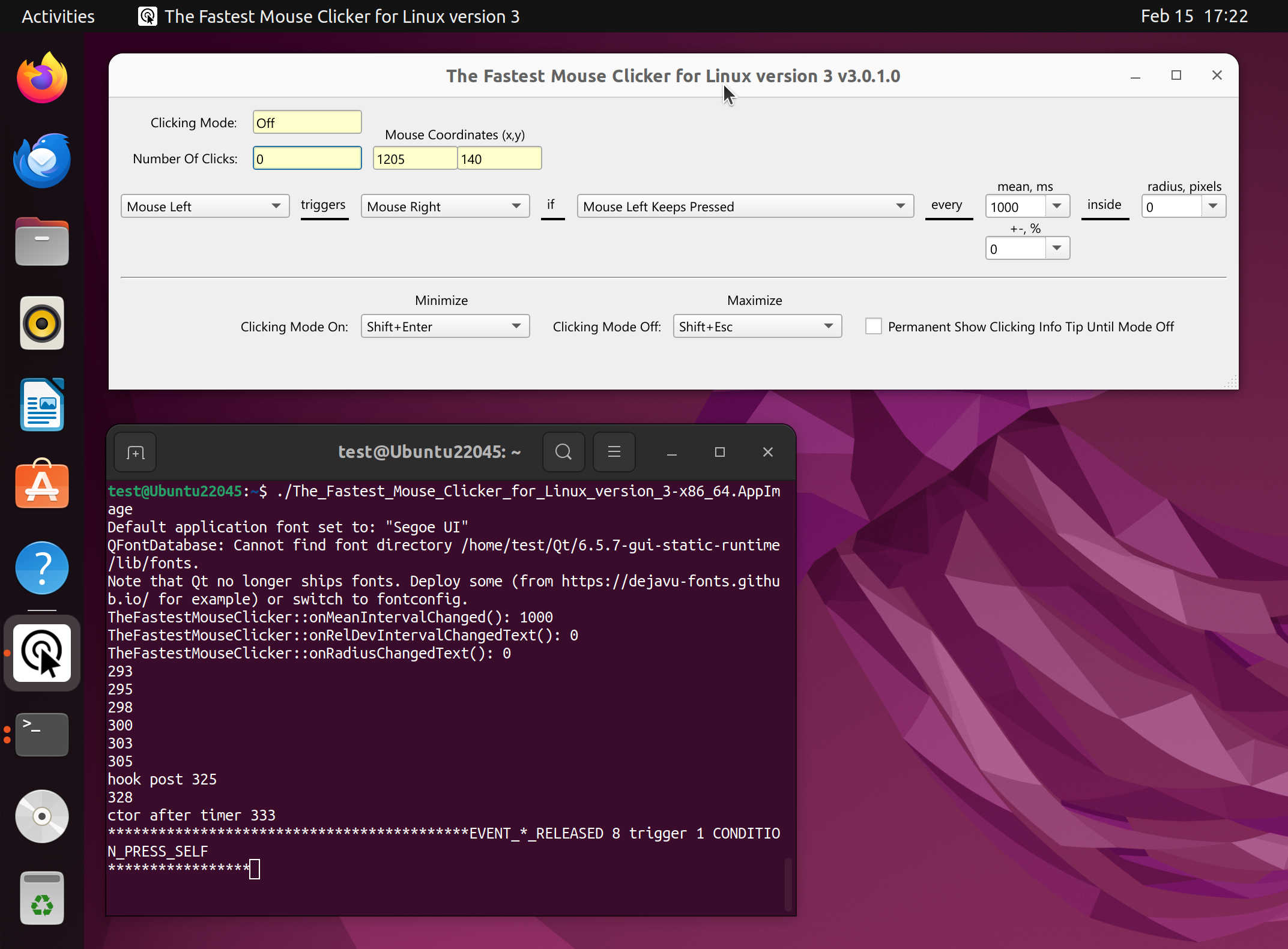
Task: Open the terminal hamburger menu
Action: click(614, 452)
